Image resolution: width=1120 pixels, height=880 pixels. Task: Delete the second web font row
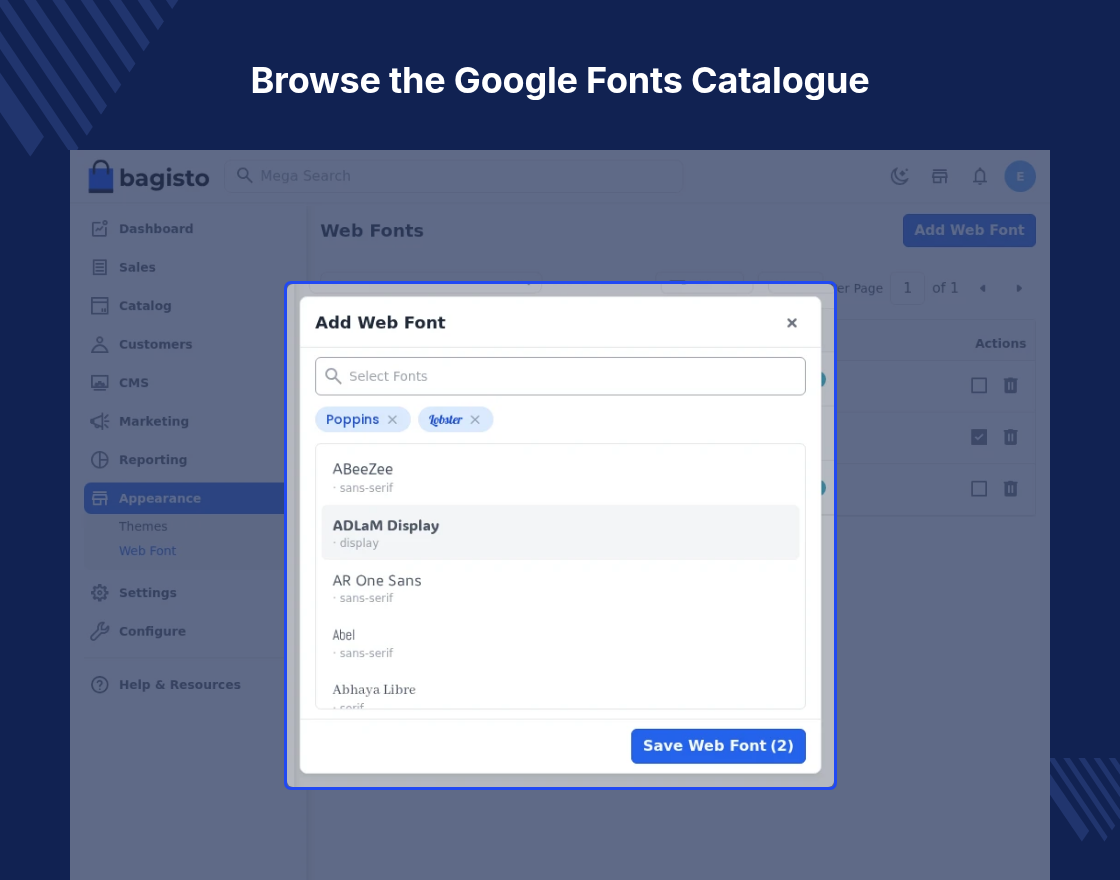pos(1010,437)
